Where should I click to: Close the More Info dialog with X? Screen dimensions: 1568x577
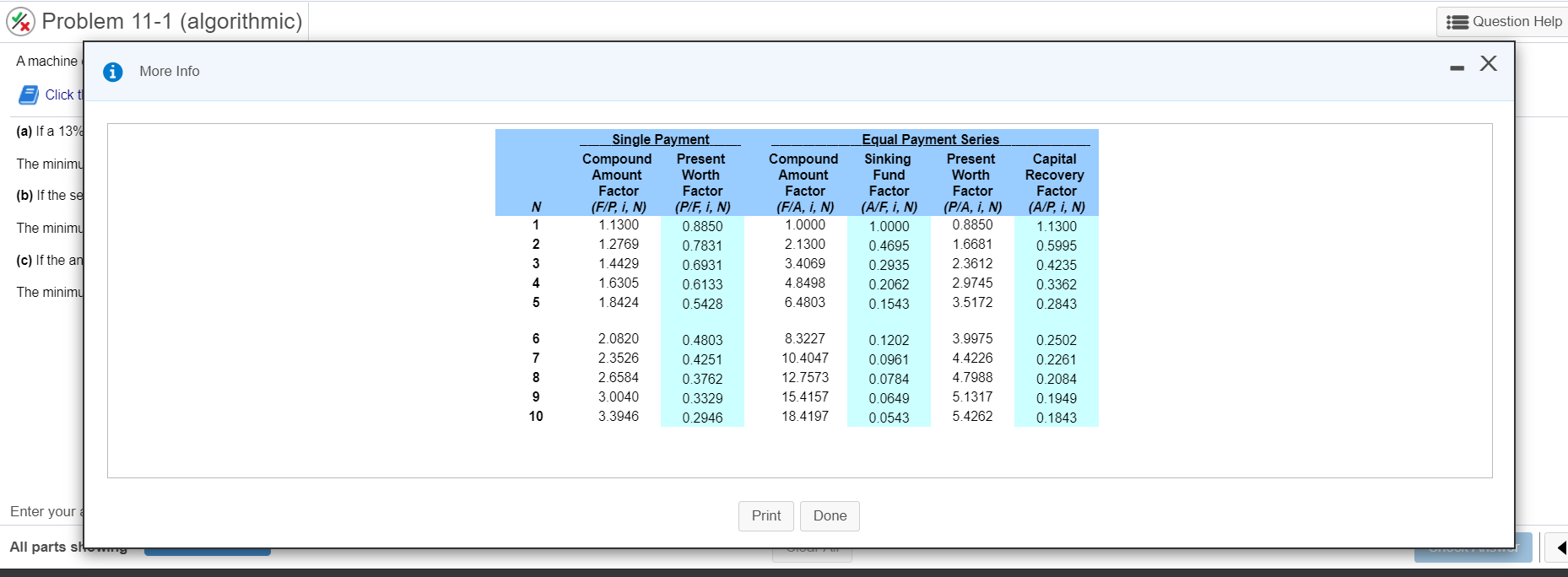[1489, 63]
